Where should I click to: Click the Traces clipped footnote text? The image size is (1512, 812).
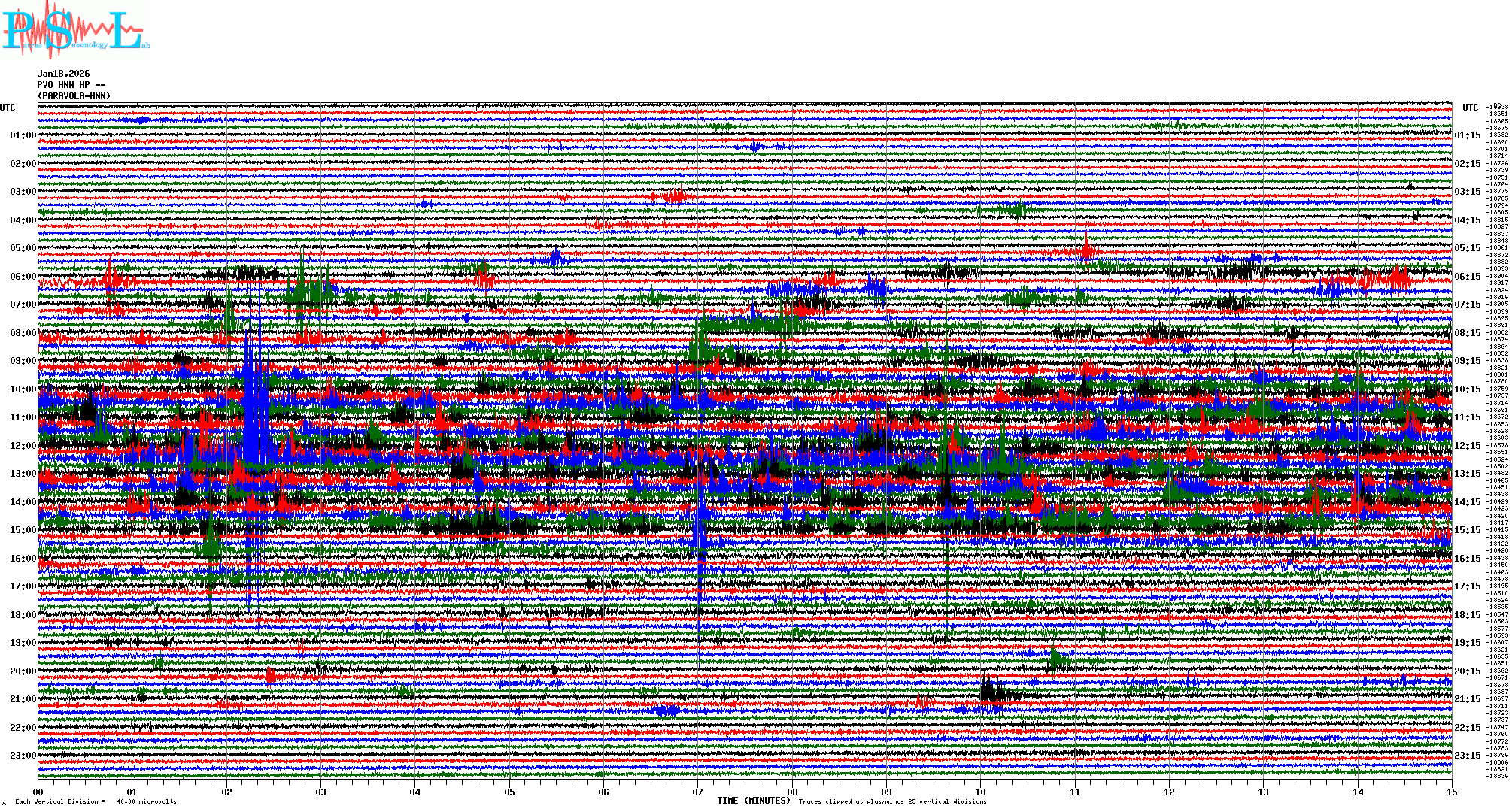click(x=892, y=801)
